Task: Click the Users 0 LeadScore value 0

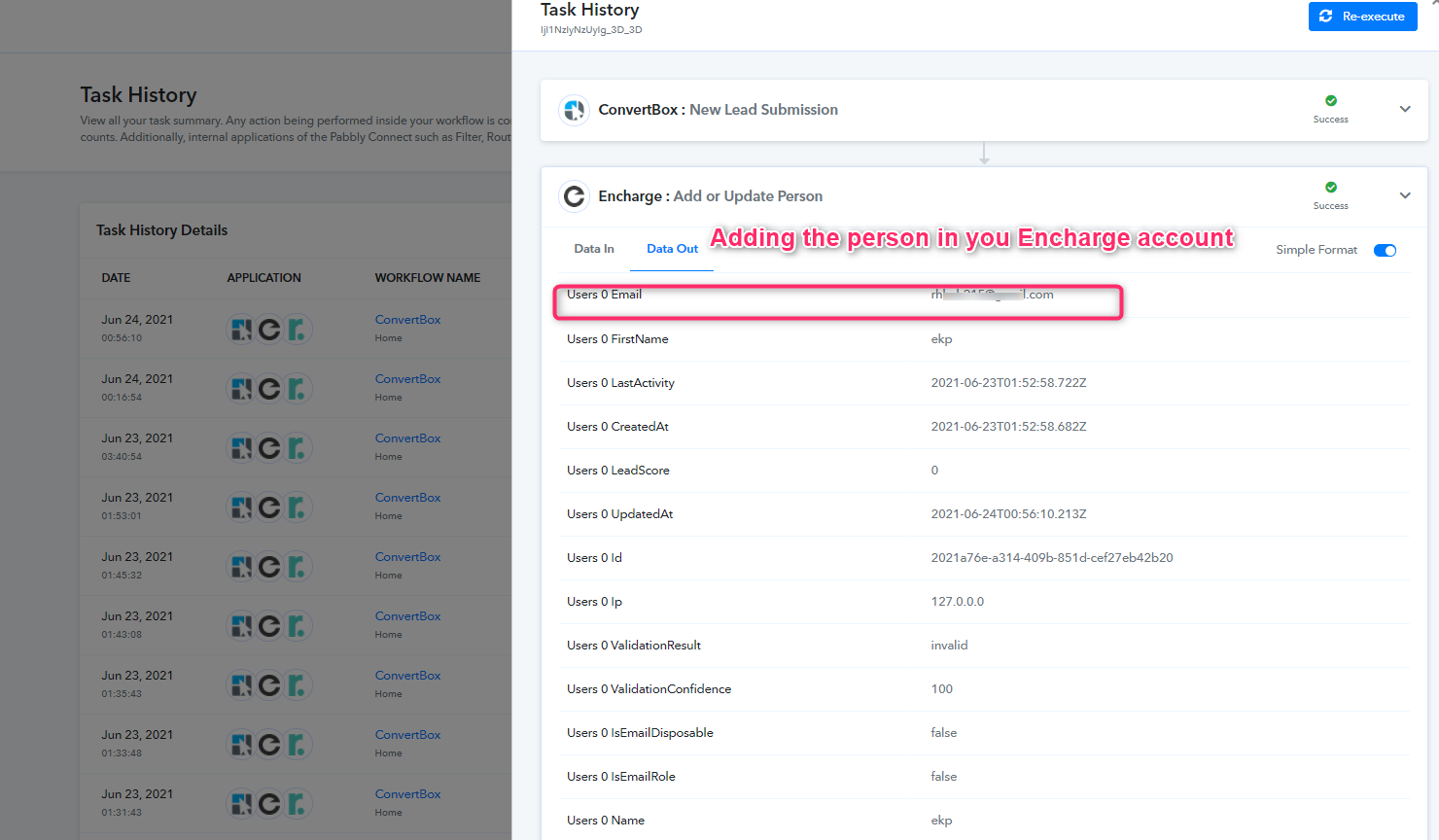Action: tap(935, 471)
